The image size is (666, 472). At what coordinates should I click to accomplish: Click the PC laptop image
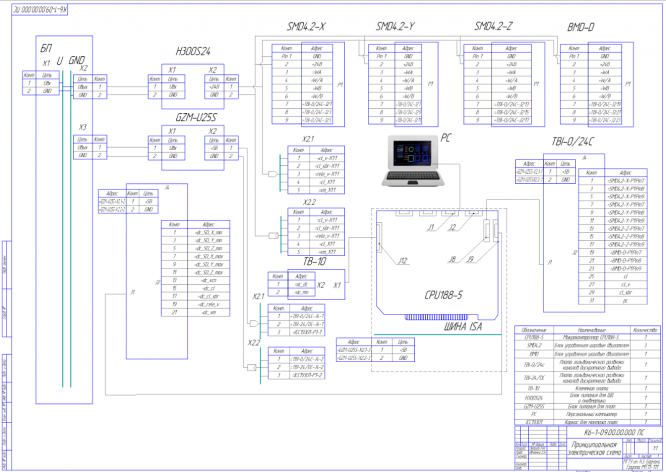point(413,161)
